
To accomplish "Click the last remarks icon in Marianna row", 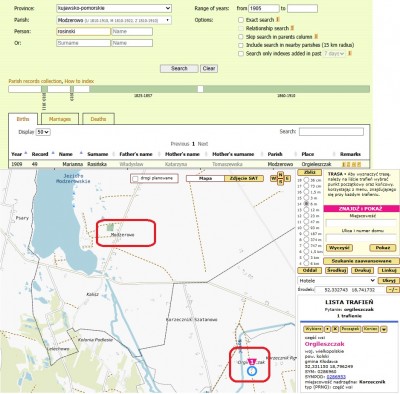I will (359, 164).
